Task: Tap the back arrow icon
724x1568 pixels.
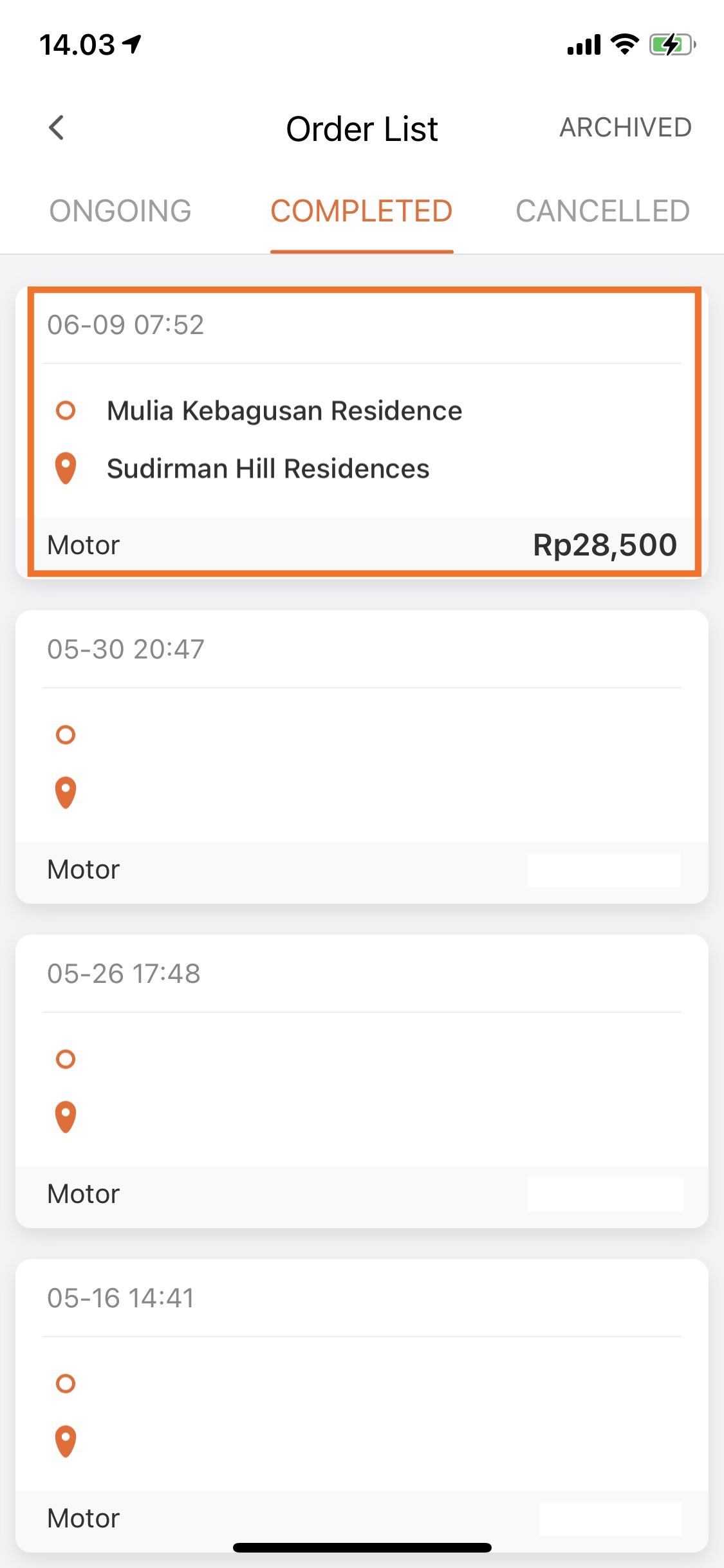Action: pos(57,127)
